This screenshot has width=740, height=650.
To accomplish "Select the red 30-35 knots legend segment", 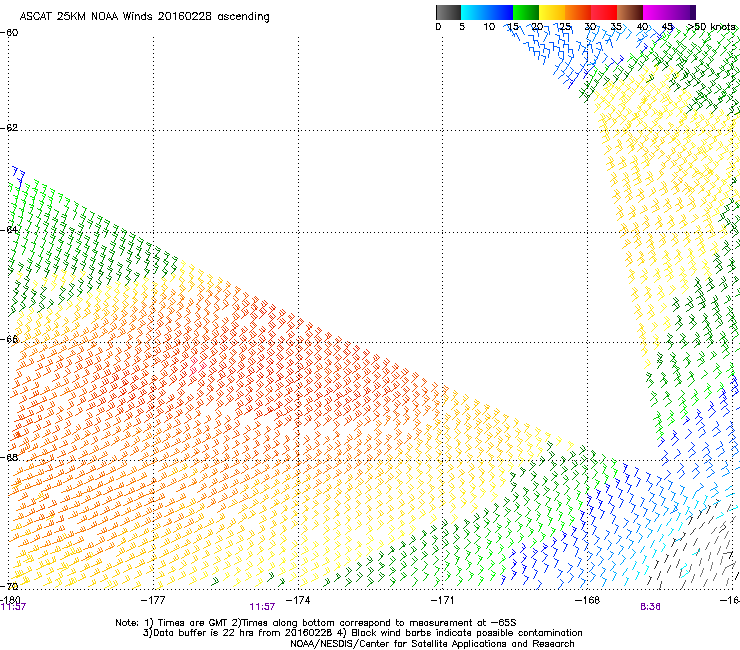I will (604, 12).
